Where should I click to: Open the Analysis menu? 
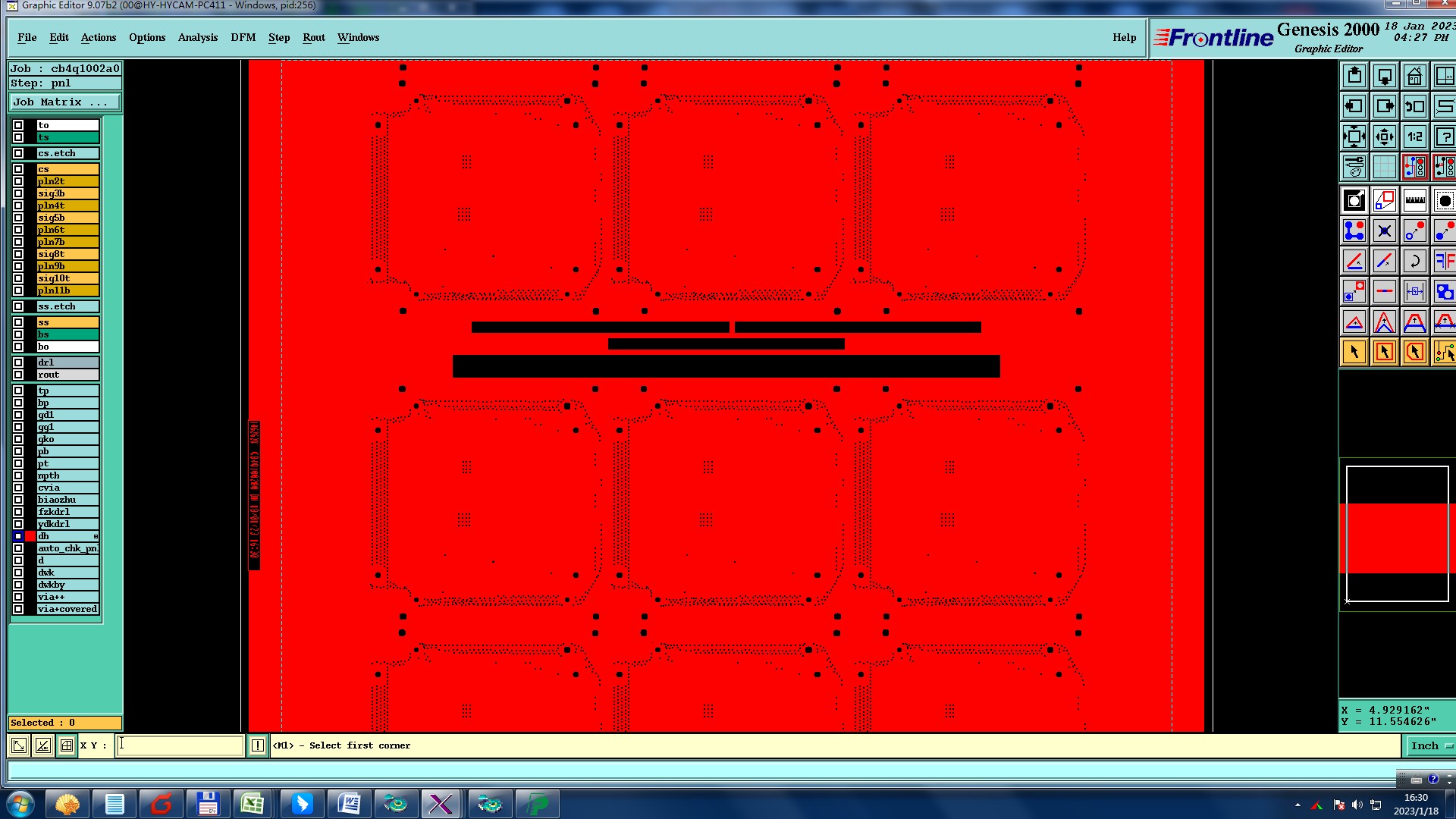pos(197,37)
